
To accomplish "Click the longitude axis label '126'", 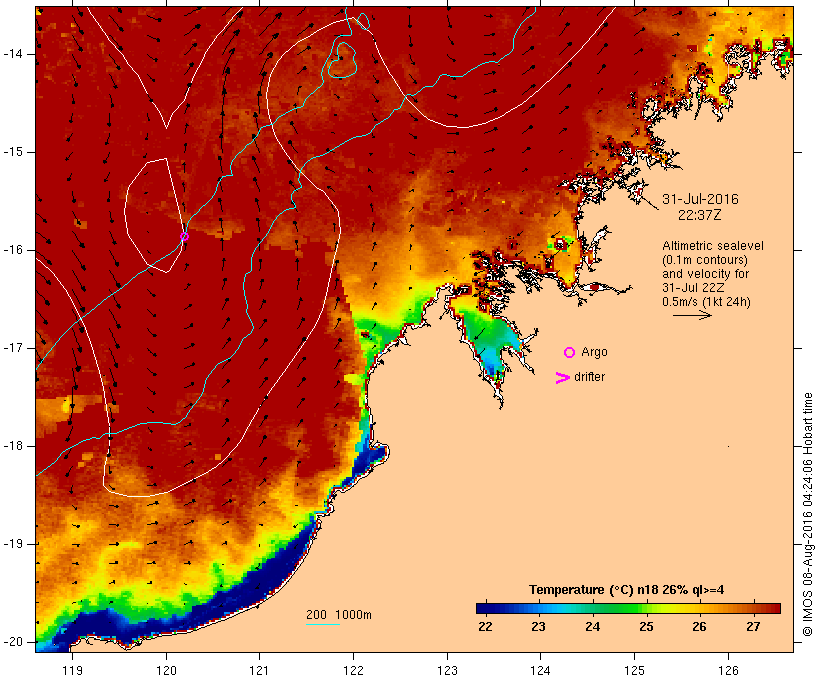I will click(728, 671).
